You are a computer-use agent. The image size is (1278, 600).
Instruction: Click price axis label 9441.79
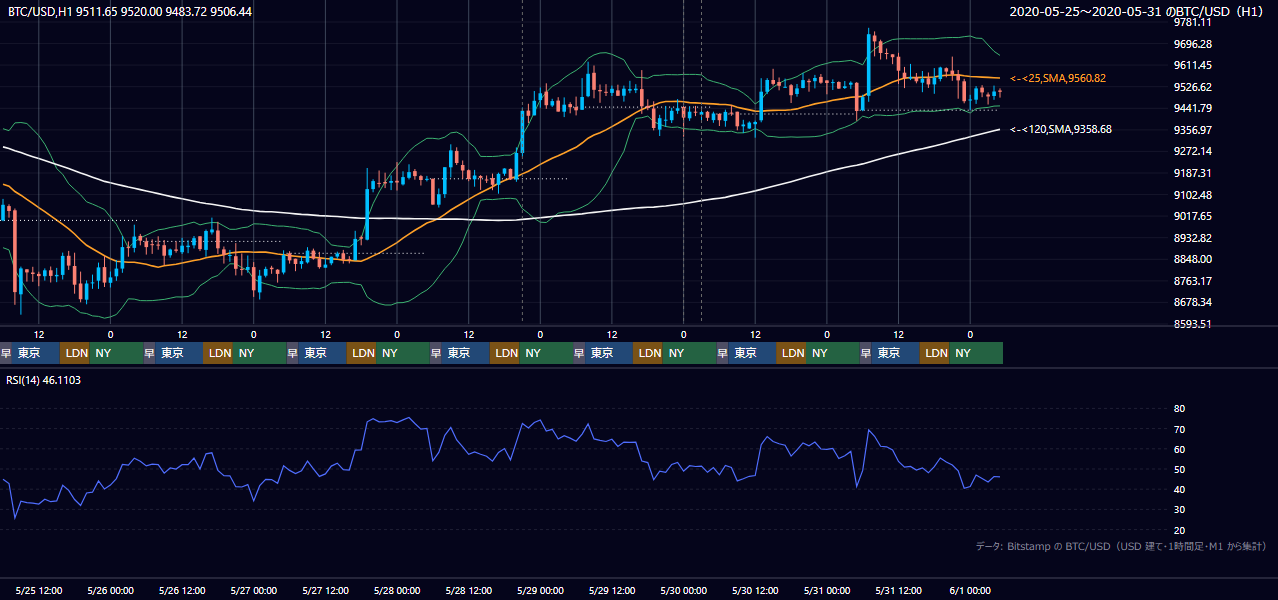pyautogui.click(x=1193, y=108)
